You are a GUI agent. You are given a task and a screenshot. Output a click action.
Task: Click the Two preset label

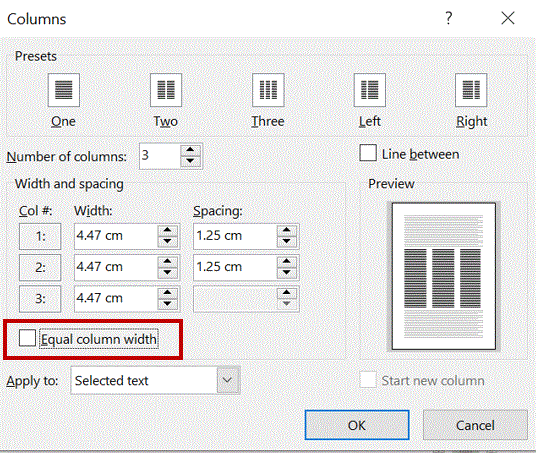(x=165, y=121)
